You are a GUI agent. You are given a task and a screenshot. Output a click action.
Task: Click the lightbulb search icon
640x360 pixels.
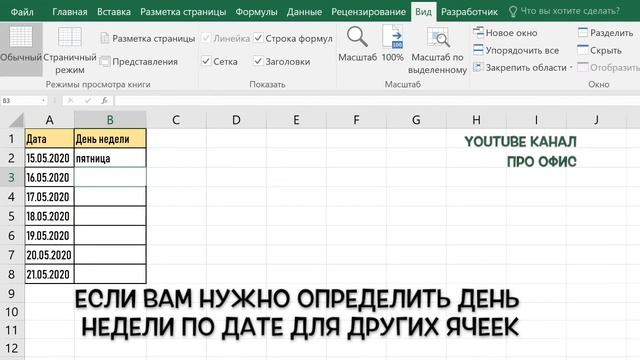point(513,11)
